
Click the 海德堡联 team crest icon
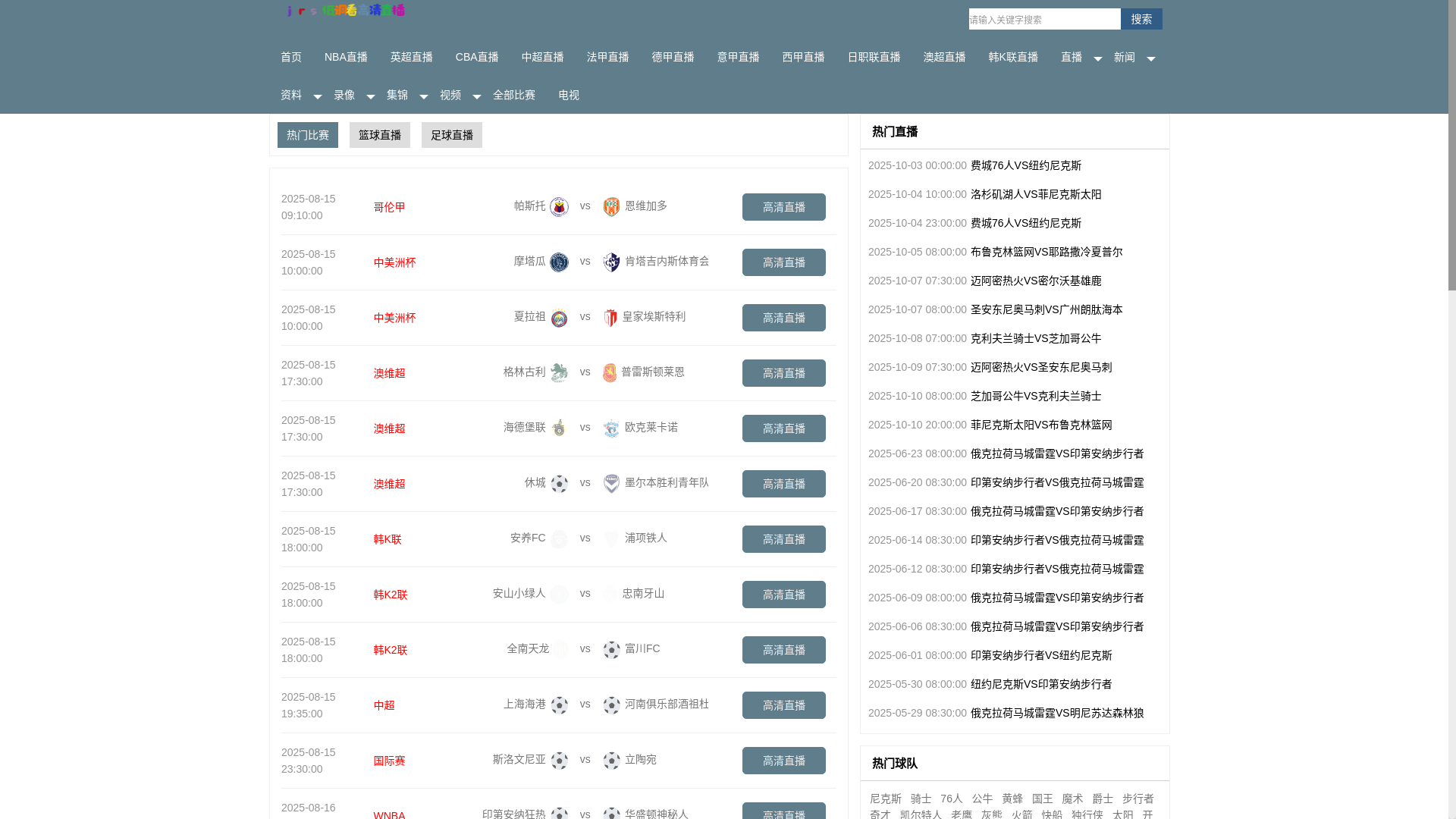[x=559, y=428]
